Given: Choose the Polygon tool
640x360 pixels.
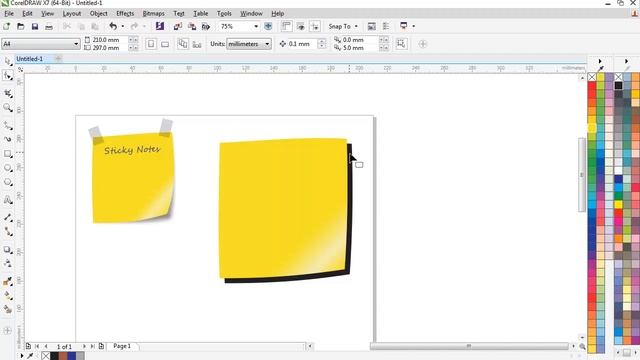Looking at the screenshot, I should 8,182.
